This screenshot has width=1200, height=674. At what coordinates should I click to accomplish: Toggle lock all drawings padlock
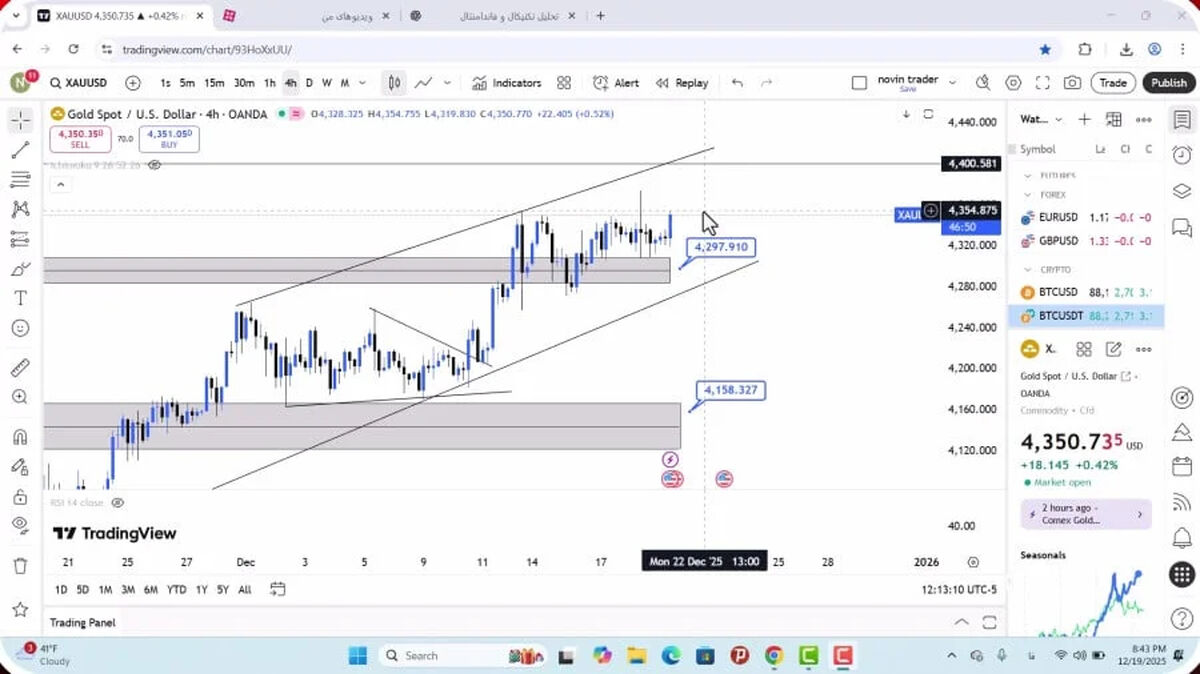[x=20, y=497]
